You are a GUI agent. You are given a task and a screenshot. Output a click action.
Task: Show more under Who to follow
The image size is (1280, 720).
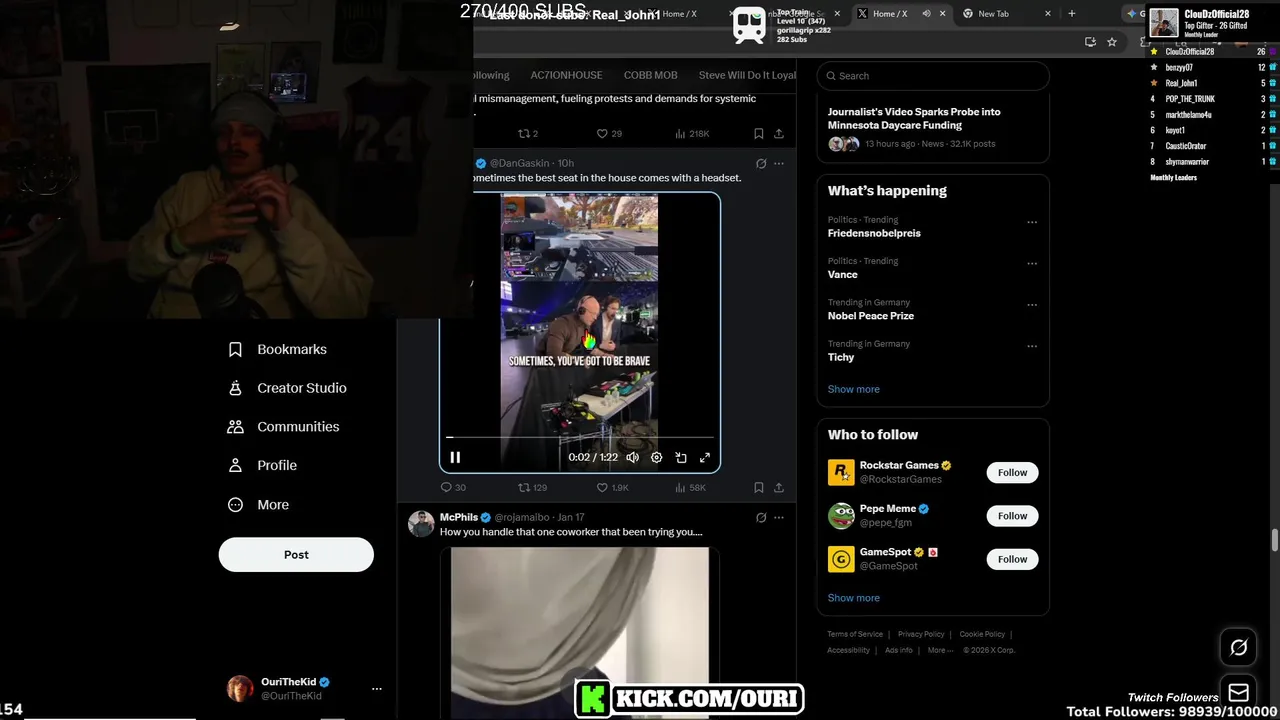[x=854, y=598]
